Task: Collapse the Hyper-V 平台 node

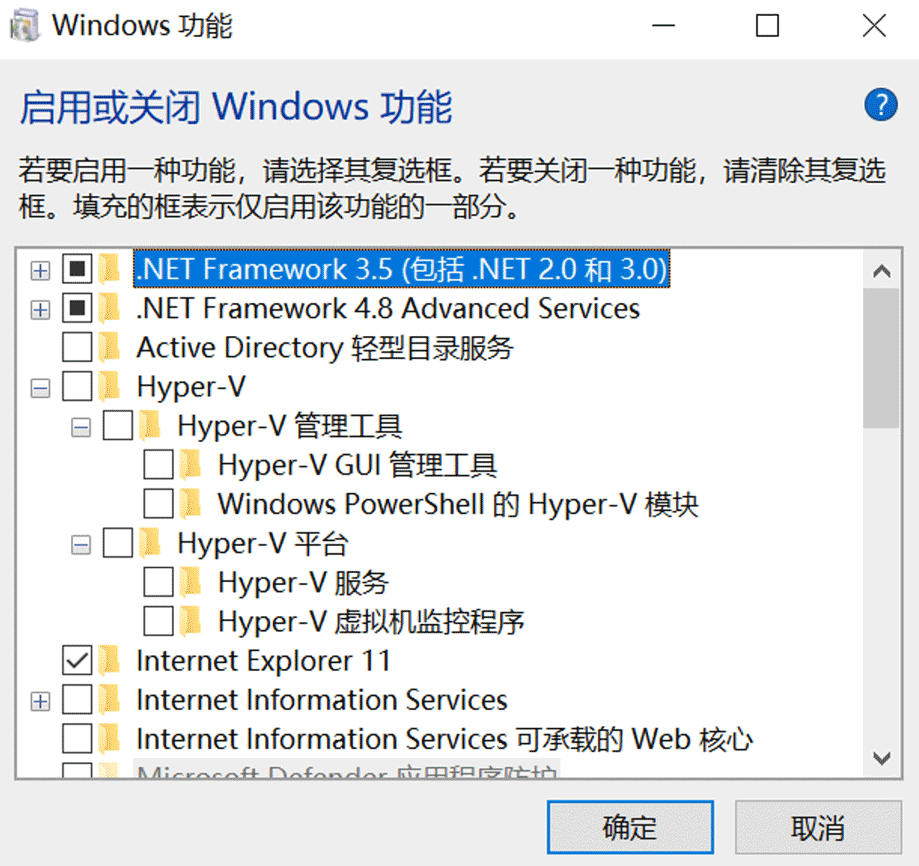Action: pyautogui.click(x=80, y=545)
